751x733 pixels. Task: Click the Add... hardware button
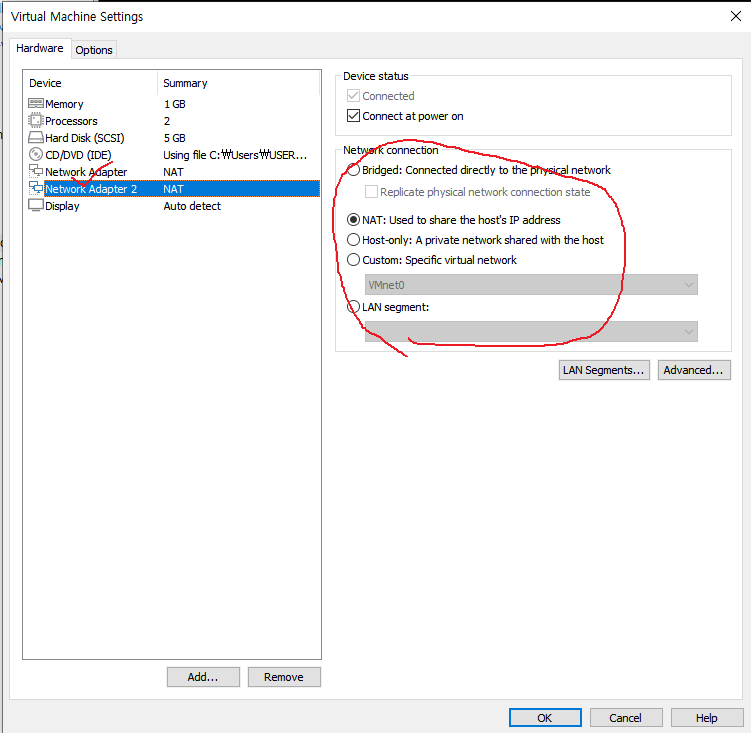pos(203,677)
